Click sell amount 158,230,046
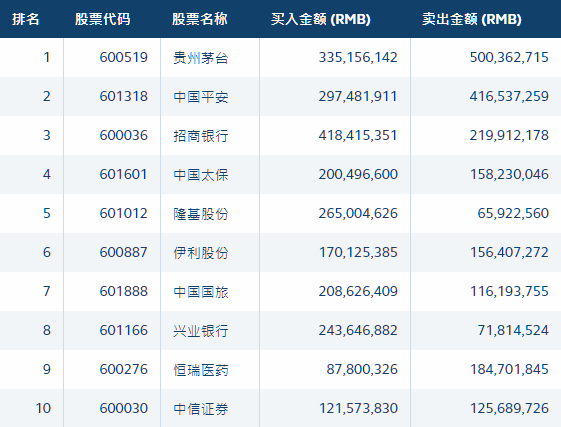This screenshot has width=561, height=427. click(x=509, y=174)
